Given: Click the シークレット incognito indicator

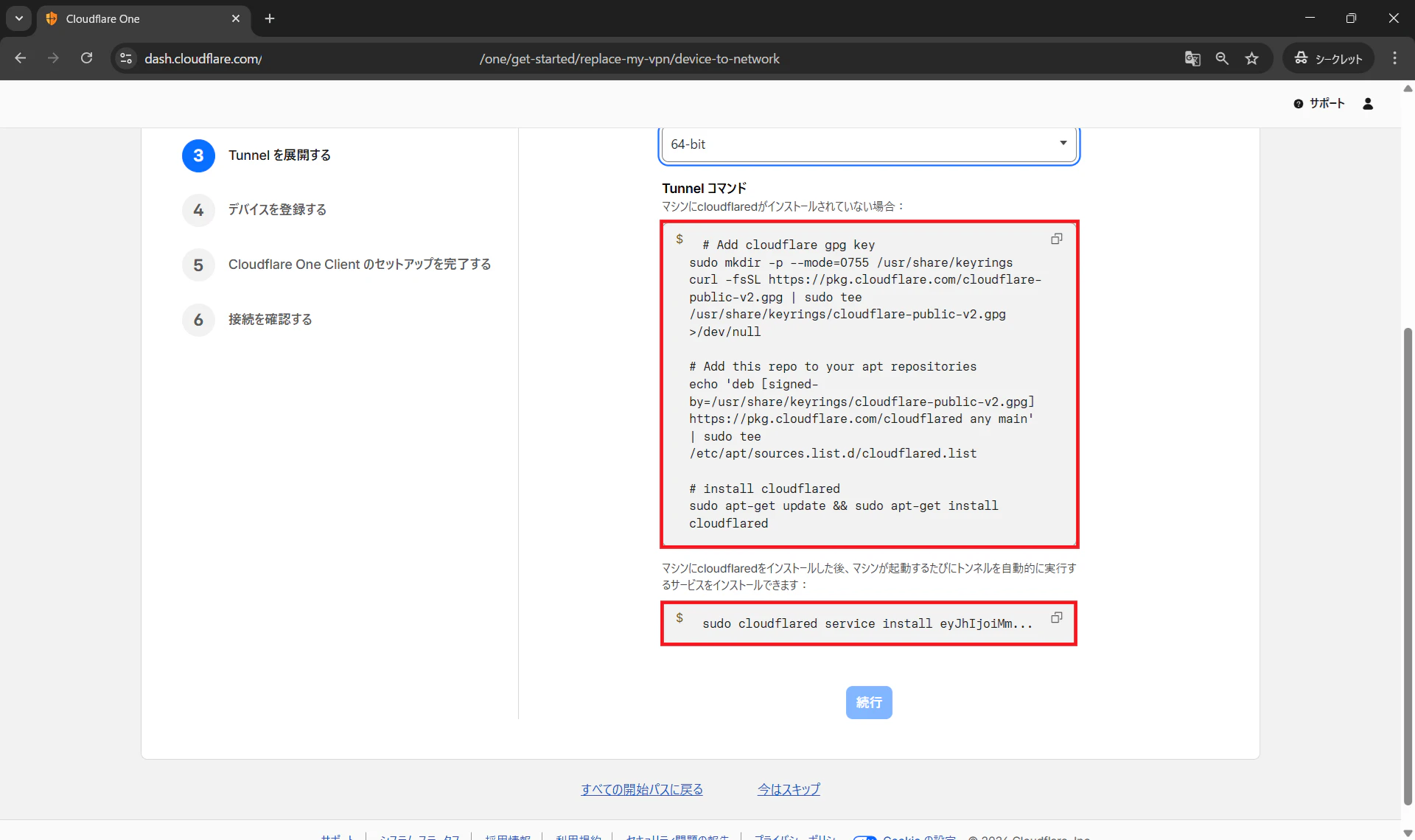Looking at the screenshot, I should point(1329,59).
